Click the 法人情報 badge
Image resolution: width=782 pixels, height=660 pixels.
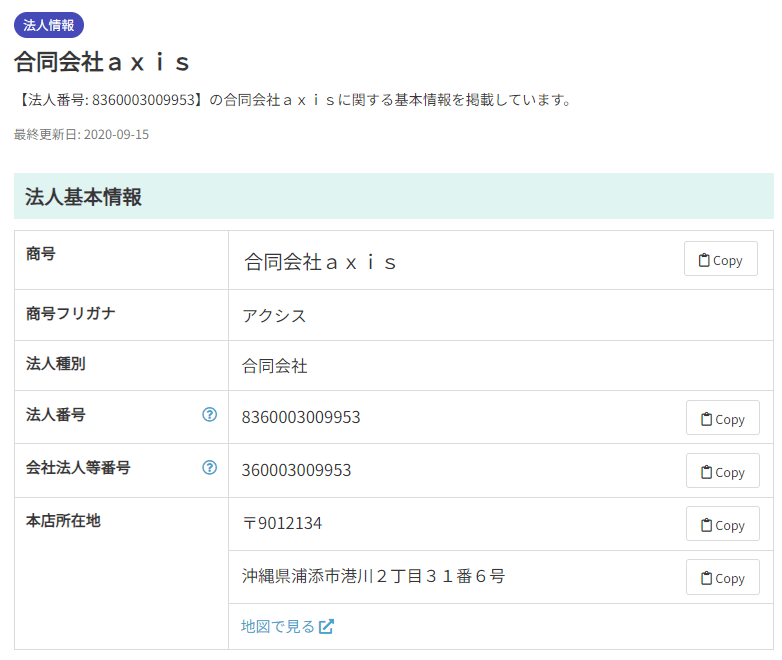[48, 25]
